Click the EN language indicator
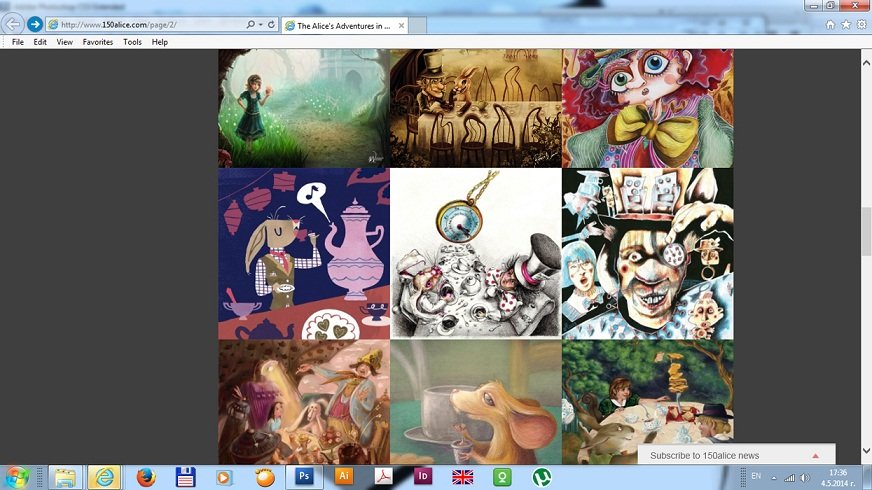The image size is (872, 490). point(756,476)
